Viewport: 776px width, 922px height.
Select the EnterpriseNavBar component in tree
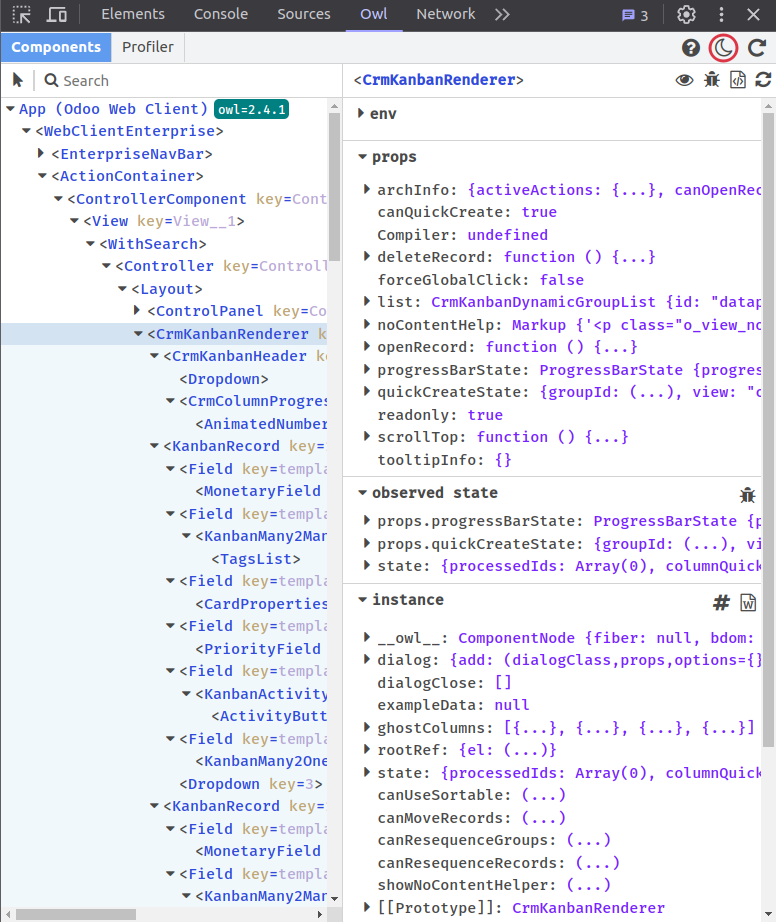132,154
